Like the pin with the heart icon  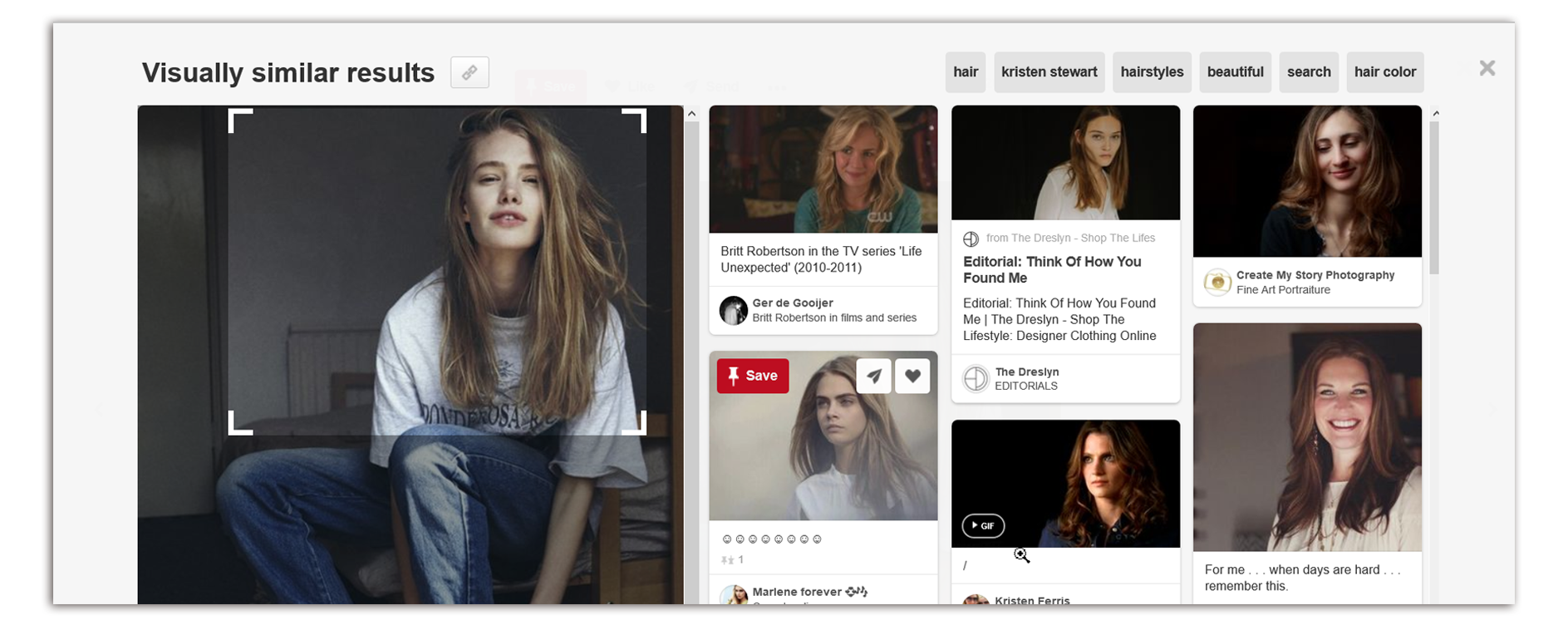coord(912,376)
